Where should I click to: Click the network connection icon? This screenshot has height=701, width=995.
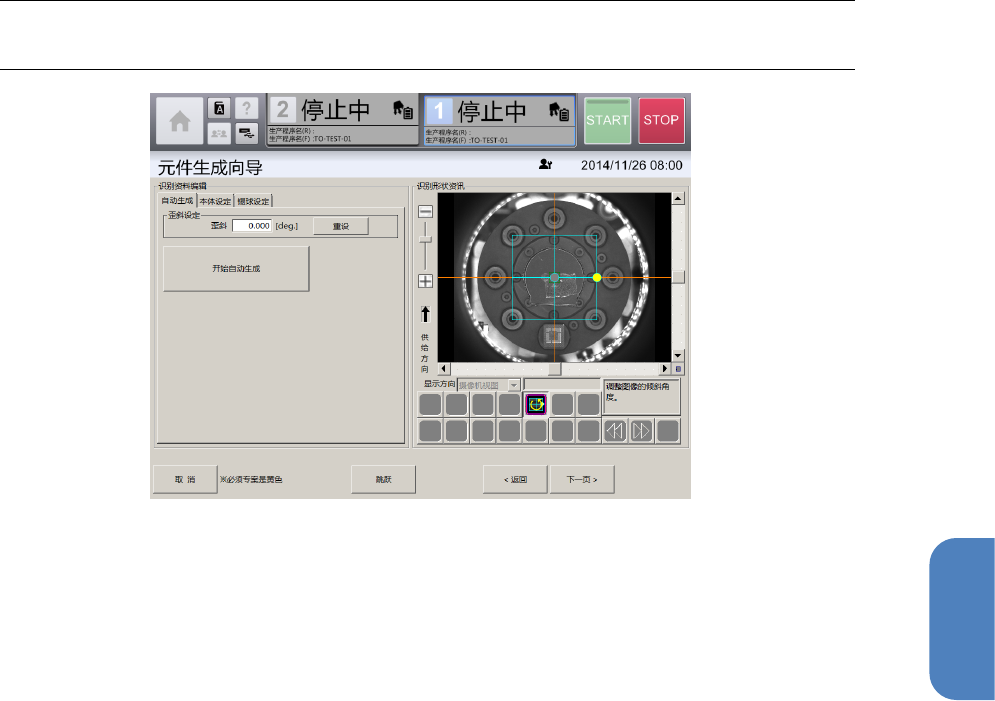(247, 132)
